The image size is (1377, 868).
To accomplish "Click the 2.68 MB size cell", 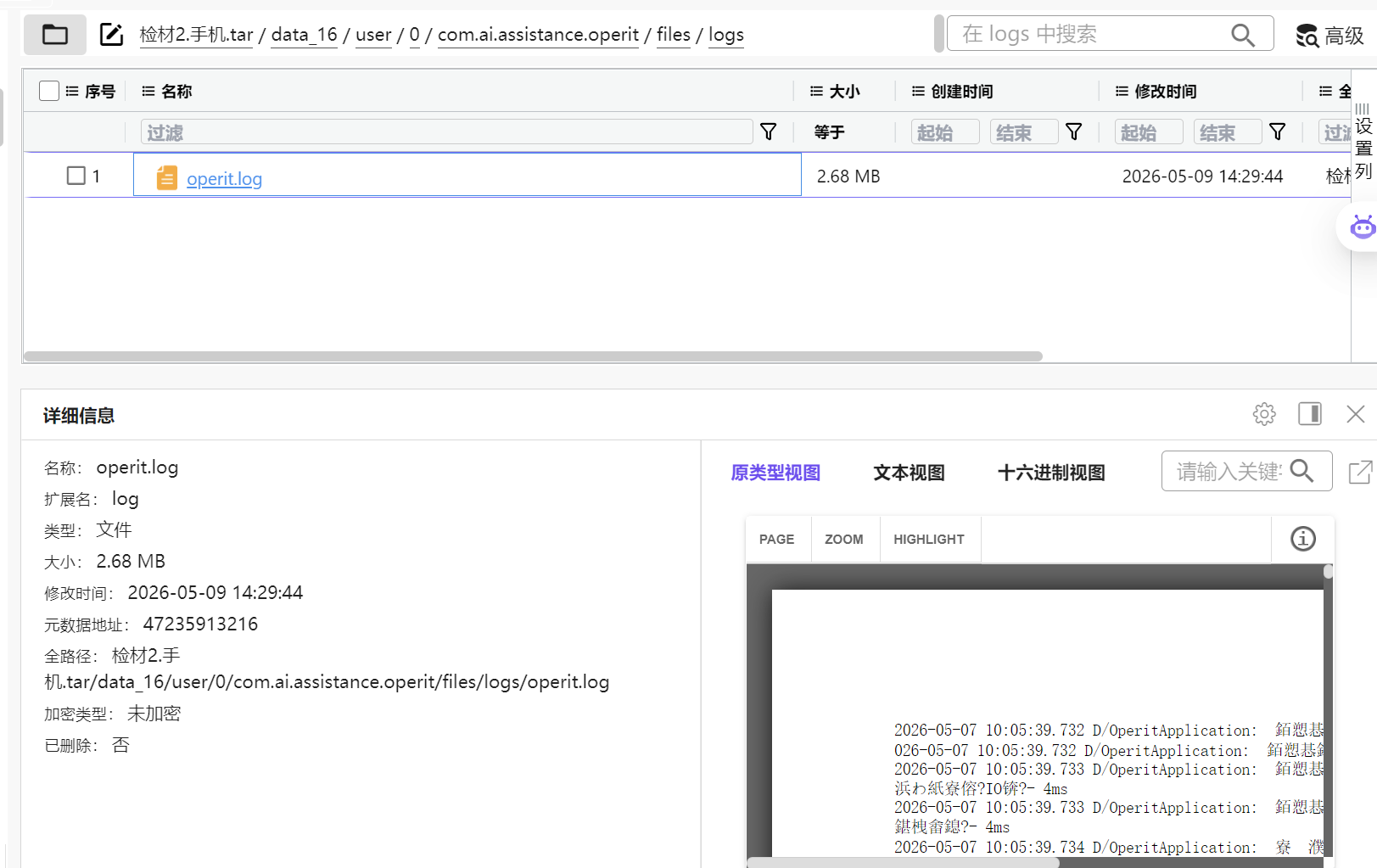I will point(848,176).
